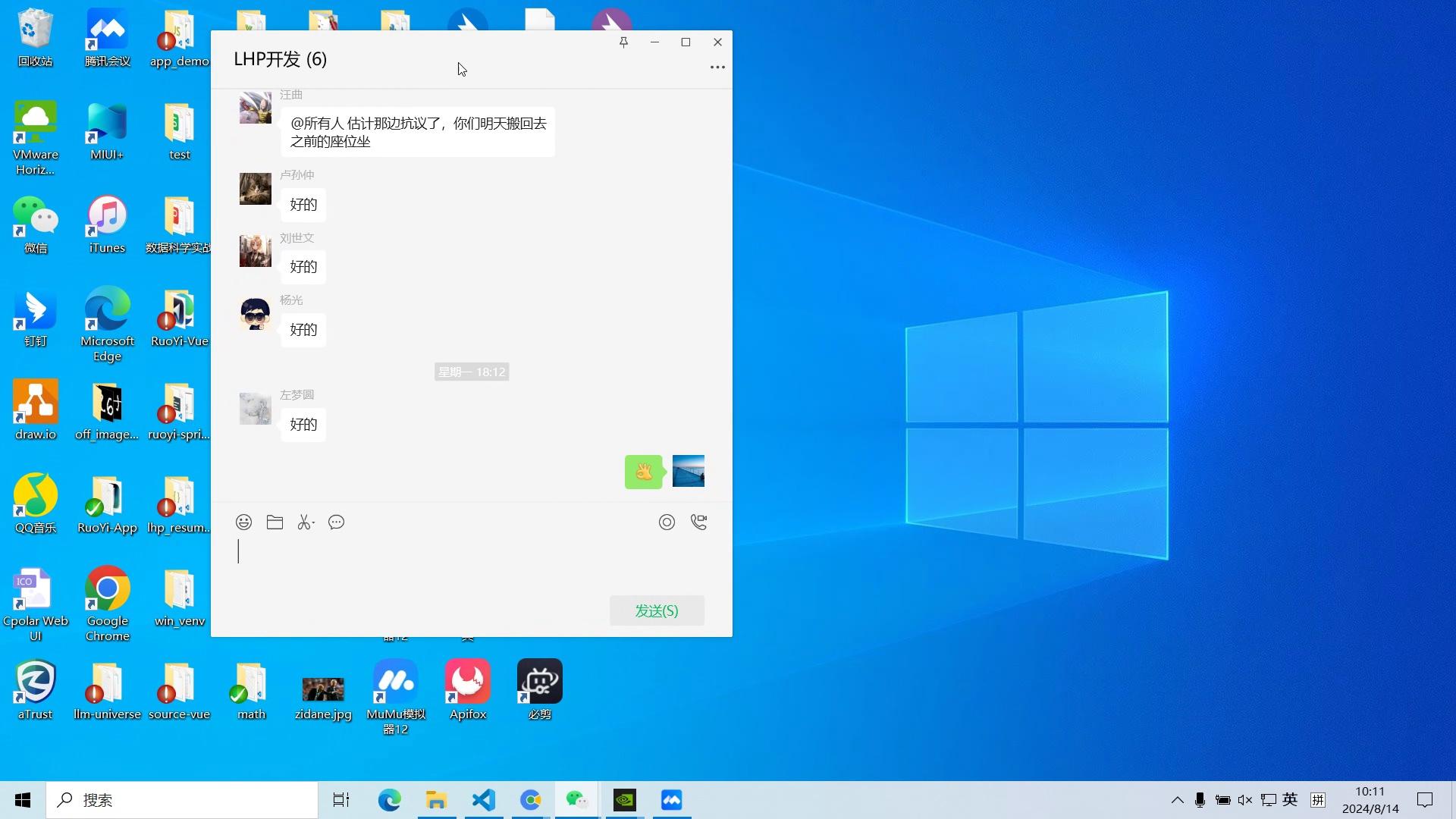
Task: Open the Windows Start menu
Action: click(23, 800)
